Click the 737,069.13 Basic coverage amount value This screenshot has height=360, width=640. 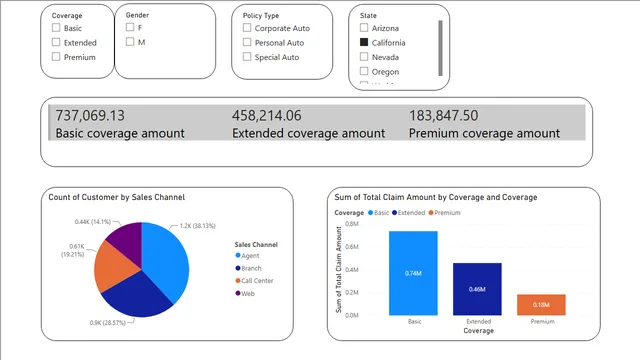click(x=90, y=116)
